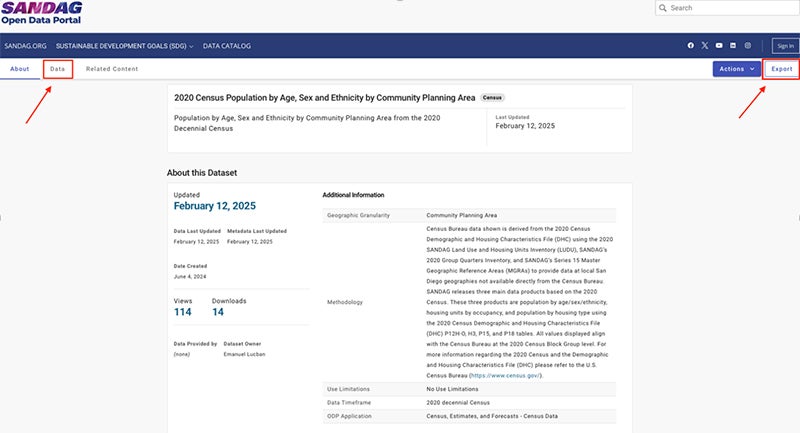
Task: Click the dataset owner Emanuel Lucban
Action: (244, 354)
